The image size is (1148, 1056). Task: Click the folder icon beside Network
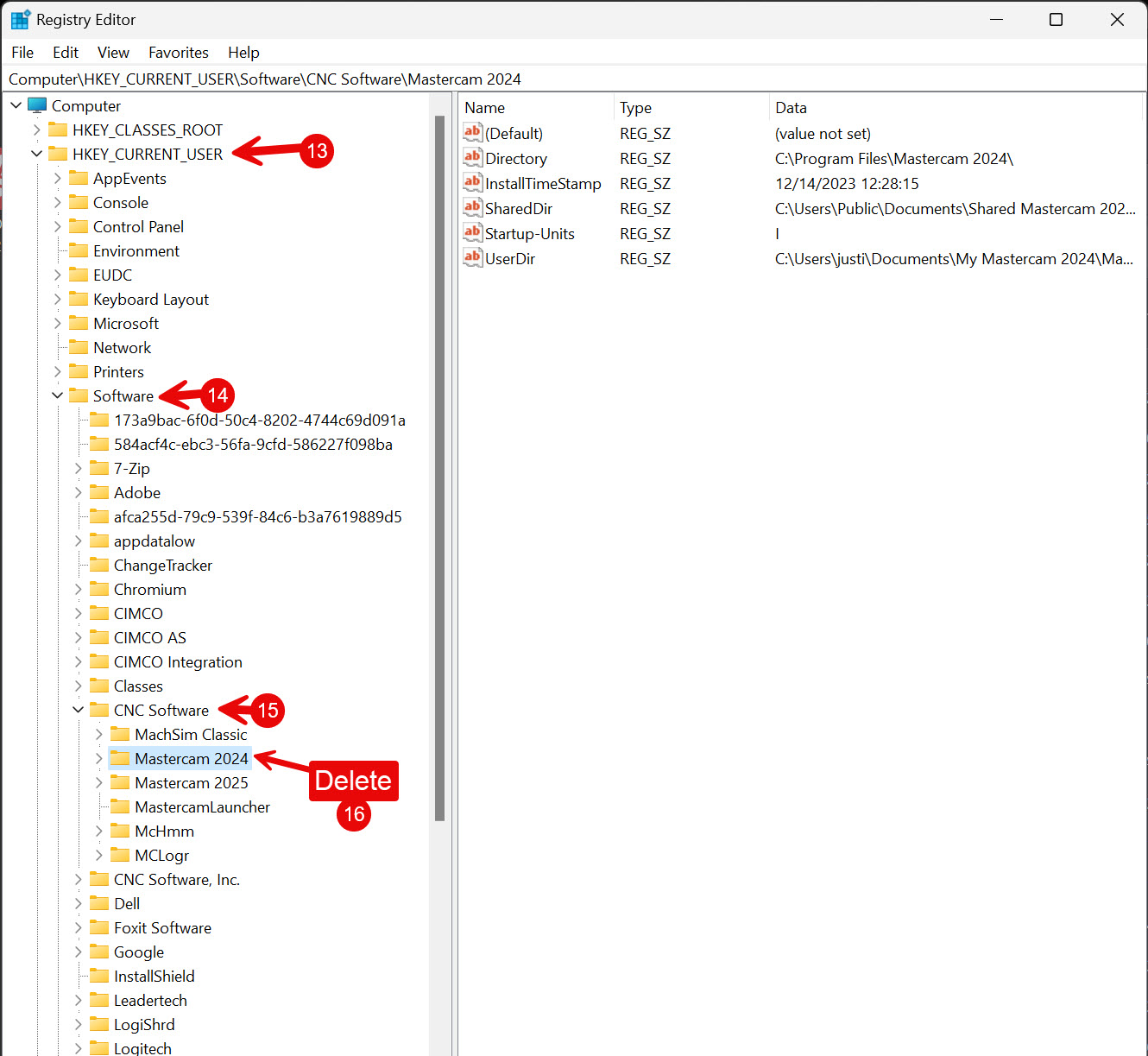pyautogui.click(x=79, y=347)
